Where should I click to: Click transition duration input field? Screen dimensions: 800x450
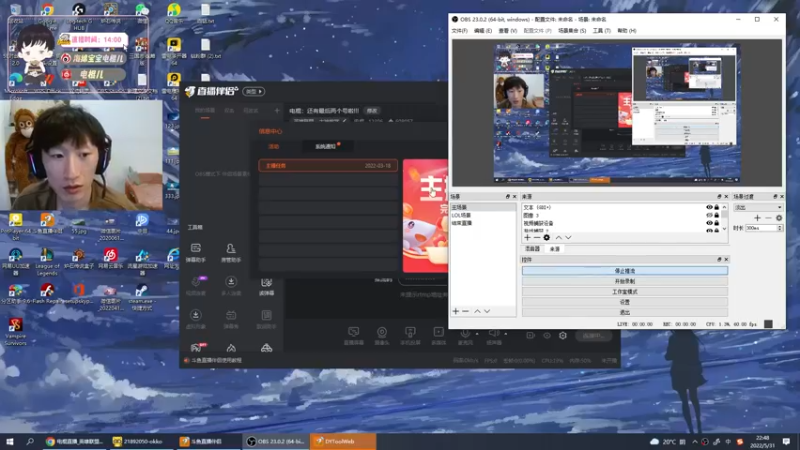pyautogui.click(x=761, y=228)
